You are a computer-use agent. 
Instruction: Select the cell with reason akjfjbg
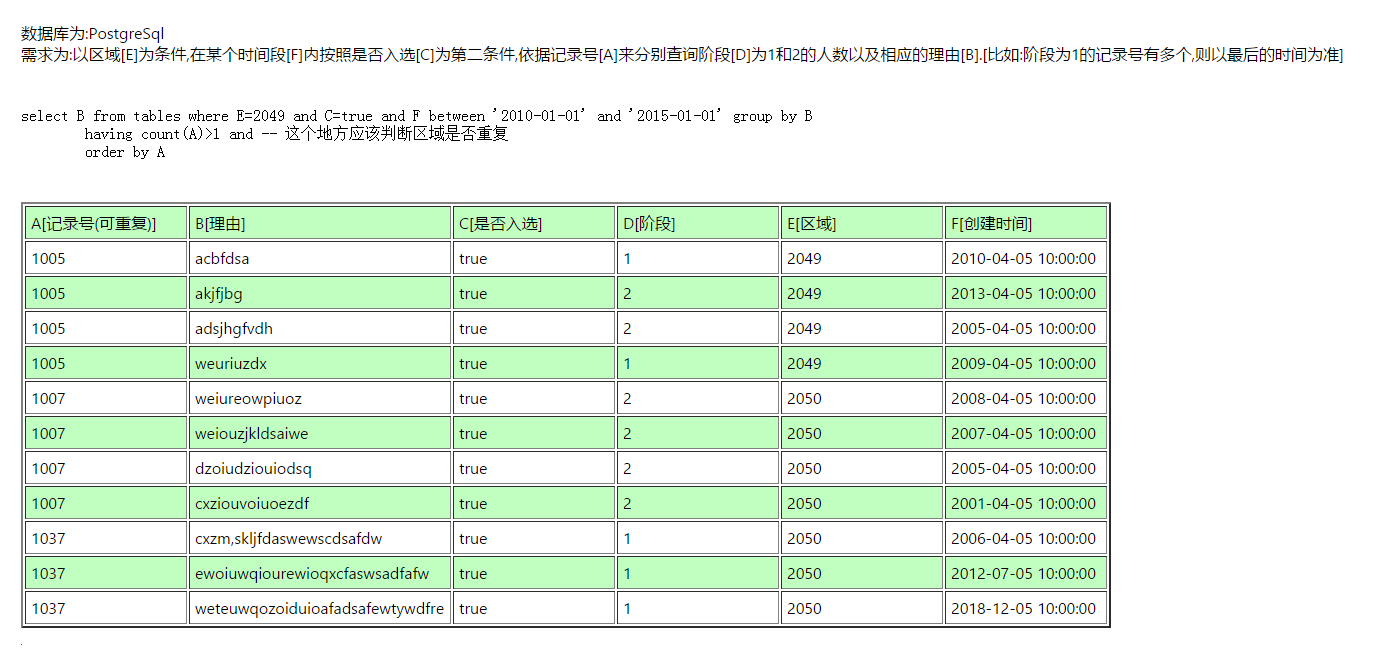[x=320, y=294]
